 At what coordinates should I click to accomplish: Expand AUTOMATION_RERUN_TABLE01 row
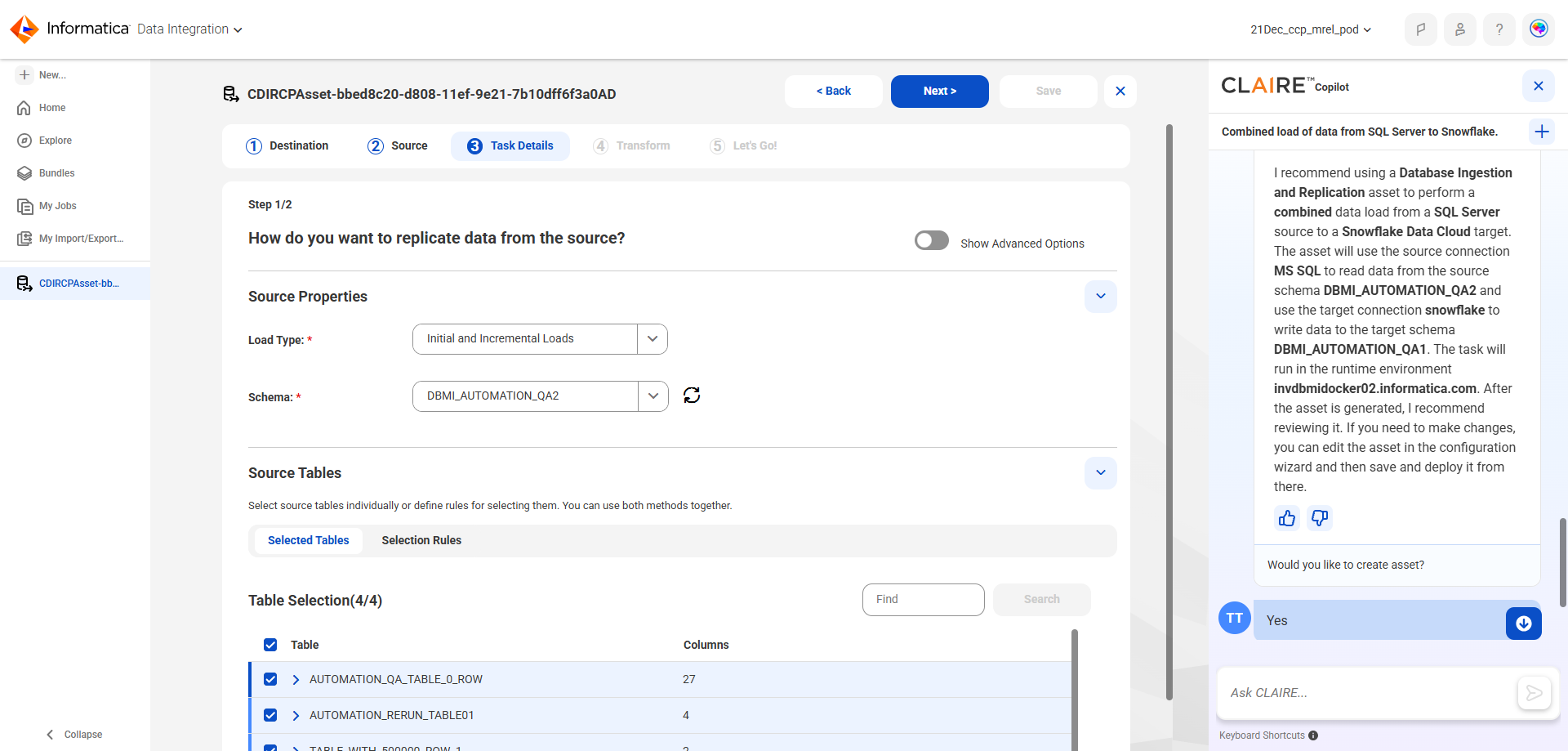click(x=296, y=716)
